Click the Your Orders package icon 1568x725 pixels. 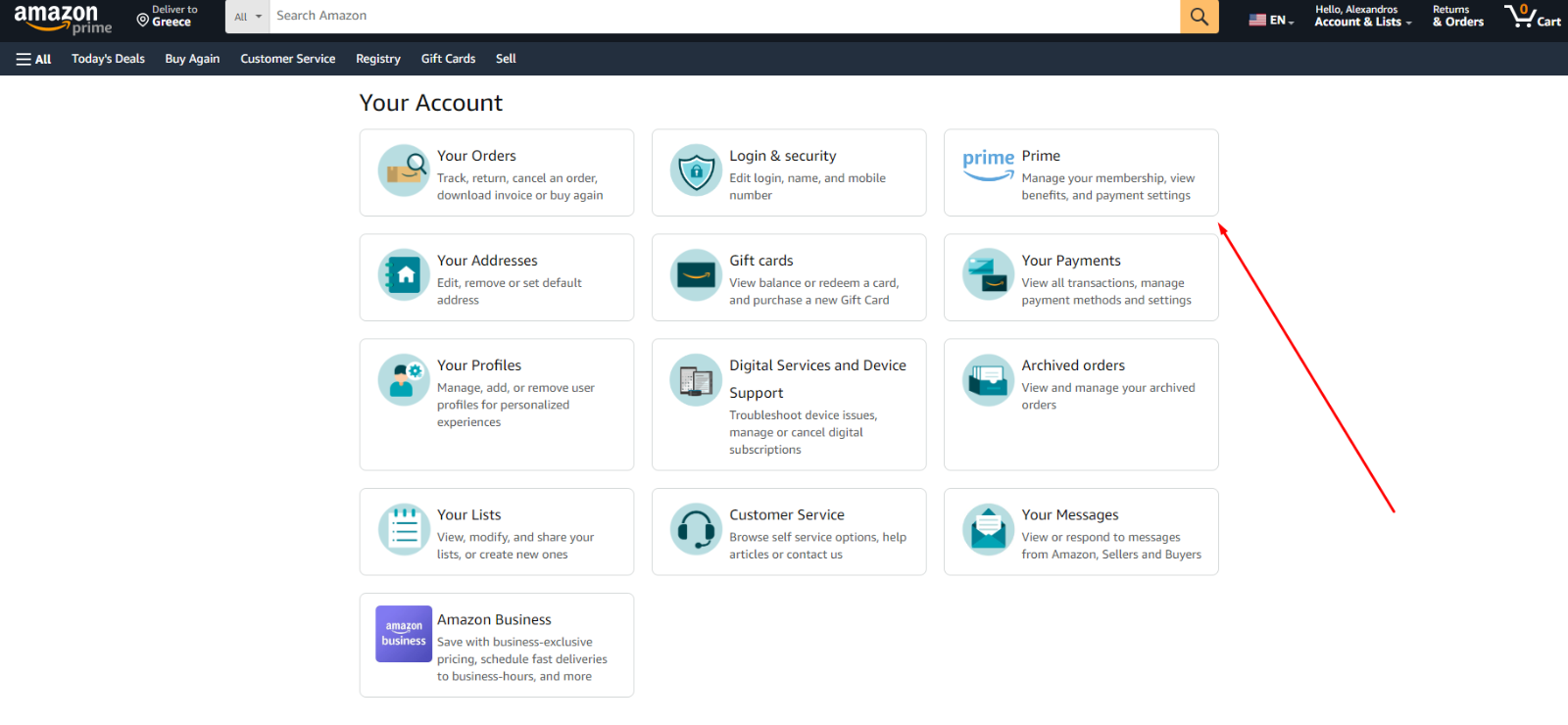404,170
